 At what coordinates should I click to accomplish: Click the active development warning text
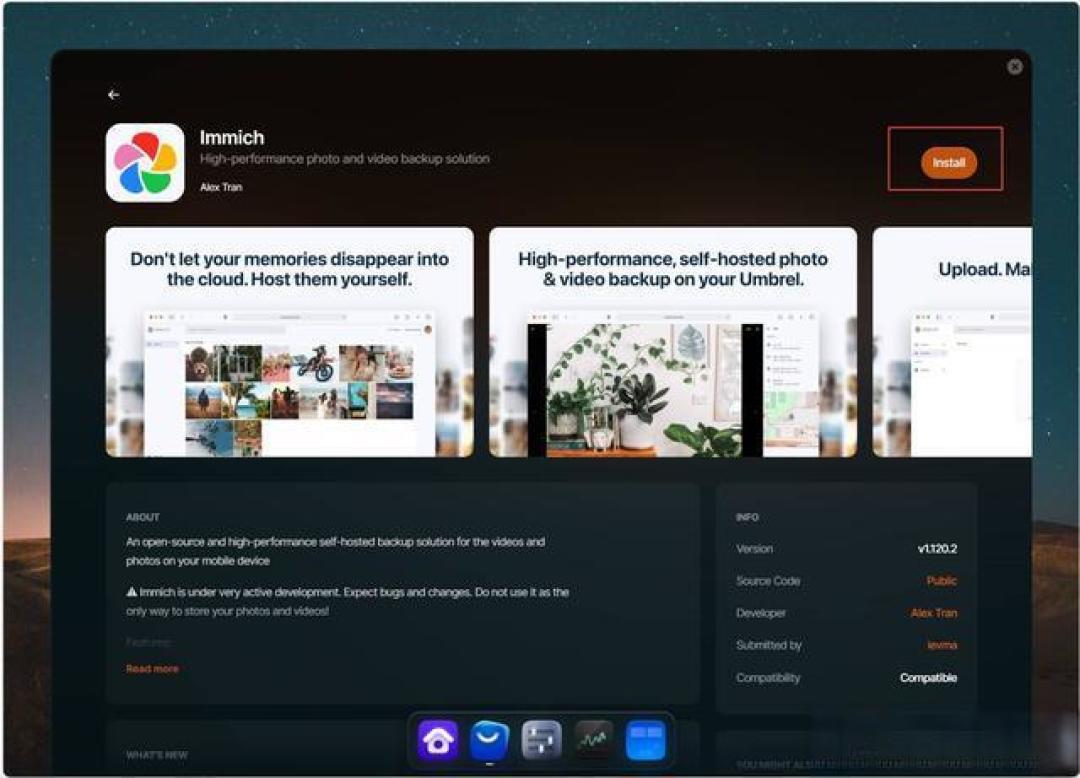point(348,601)
